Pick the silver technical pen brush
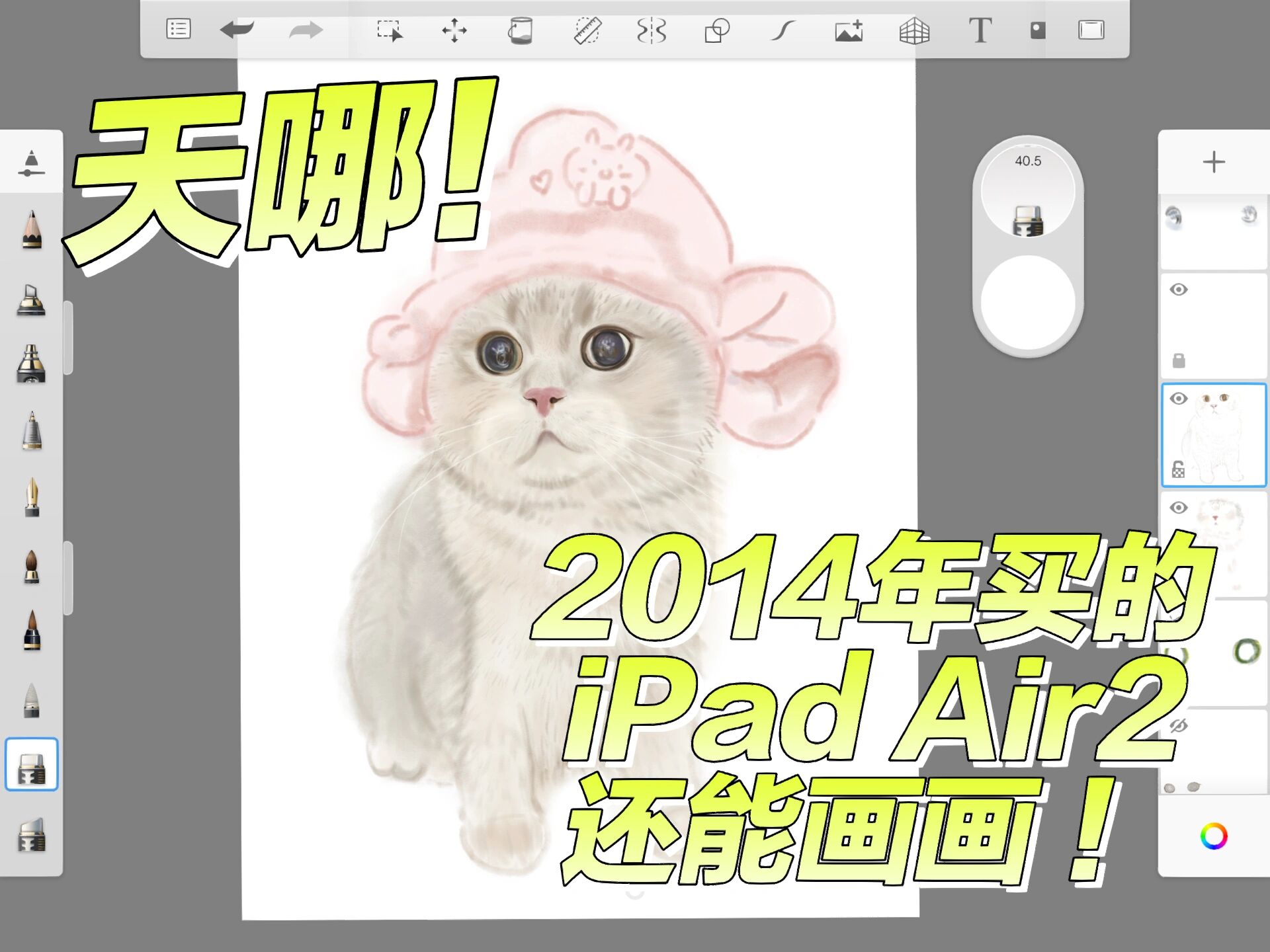The height and width of the screenshot is (952, 1270). point(31,431)
